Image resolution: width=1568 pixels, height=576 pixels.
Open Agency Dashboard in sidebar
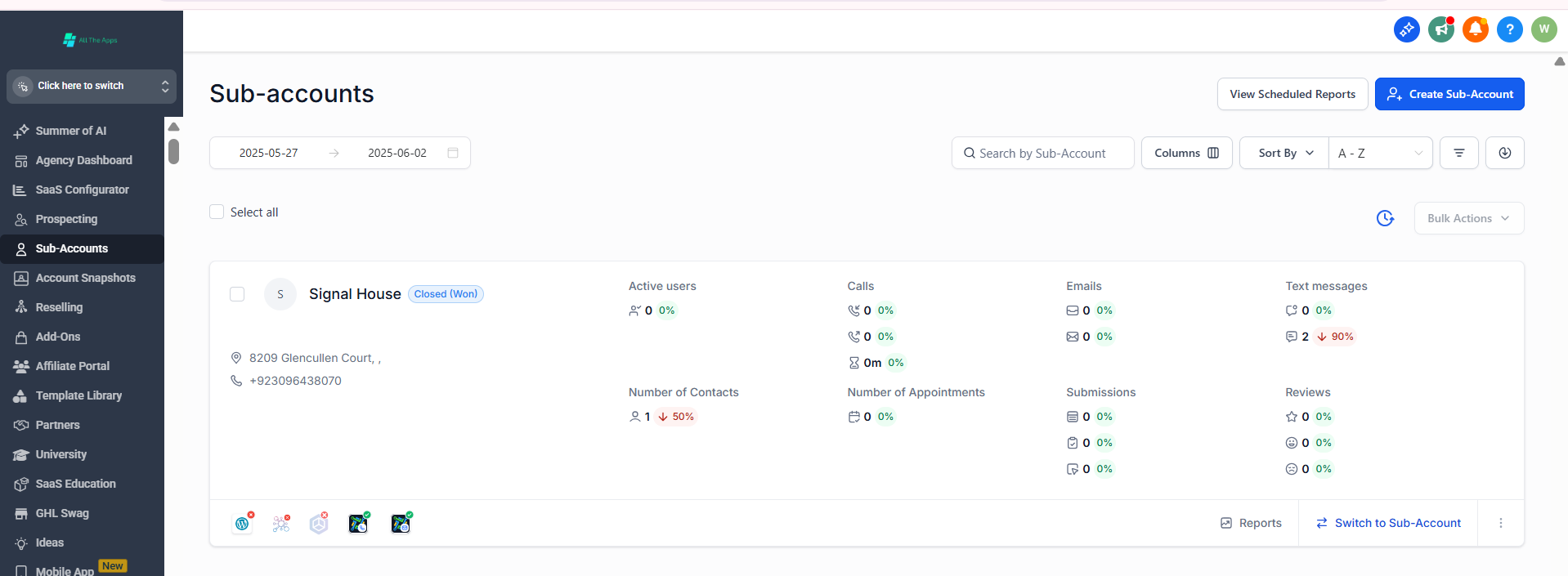83,160
